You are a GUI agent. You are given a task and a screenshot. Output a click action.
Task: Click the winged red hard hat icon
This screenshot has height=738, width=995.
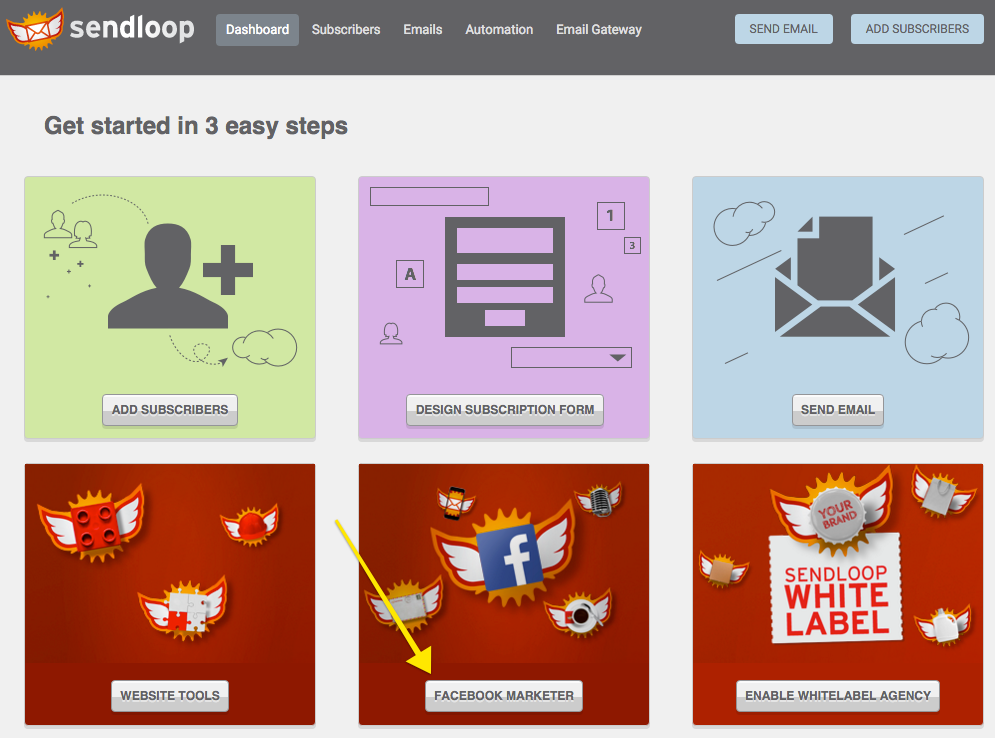click(x=249, y=524)
